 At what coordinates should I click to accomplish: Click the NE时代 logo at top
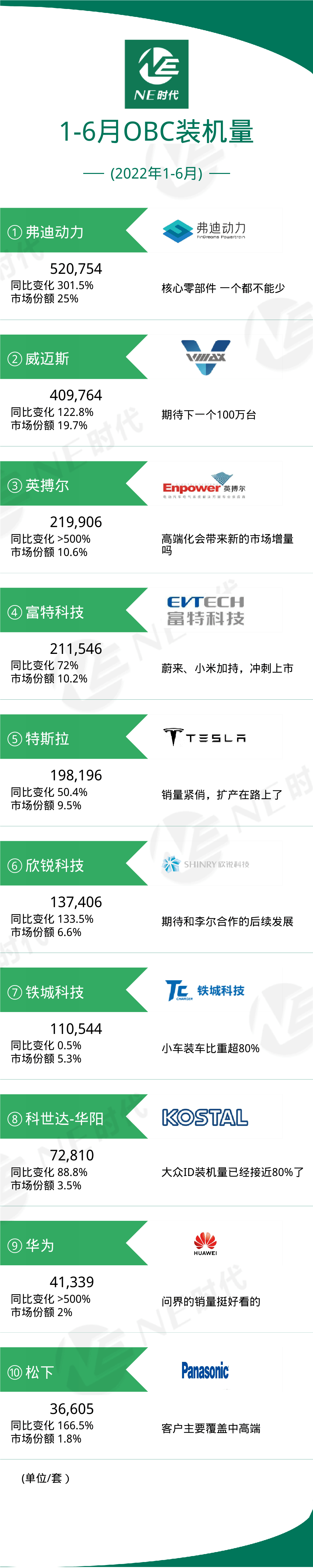[x=156, y=74]
